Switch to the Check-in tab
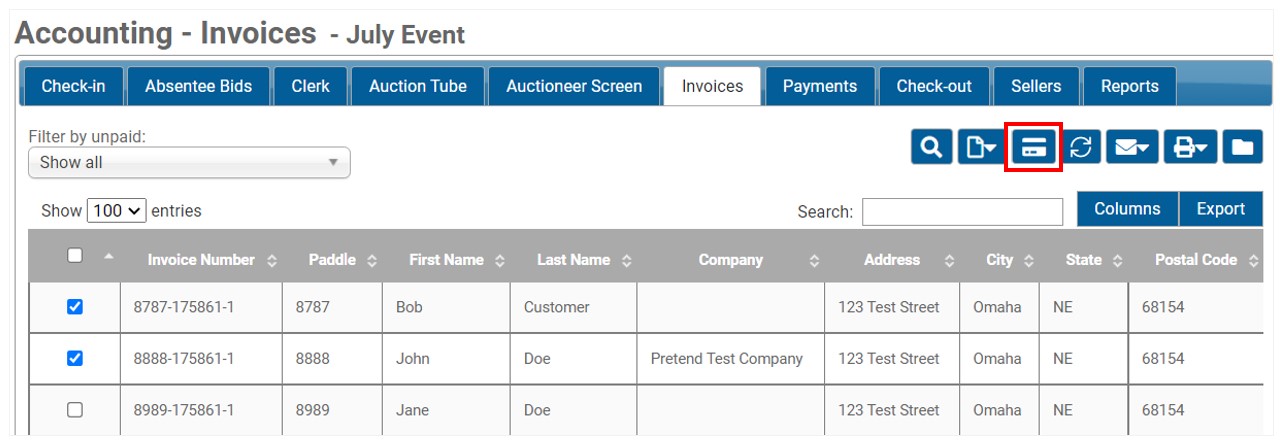This screenshot has width=1280, height=447. pos(73,86)
